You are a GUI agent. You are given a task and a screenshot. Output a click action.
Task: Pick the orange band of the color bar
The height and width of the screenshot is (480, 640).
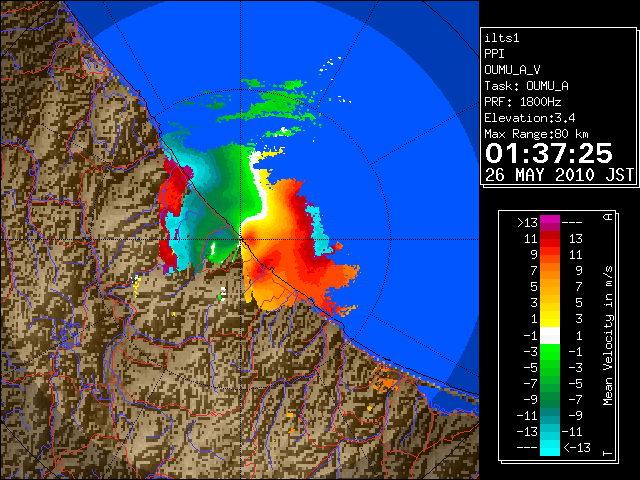click(x=550, y=271)
